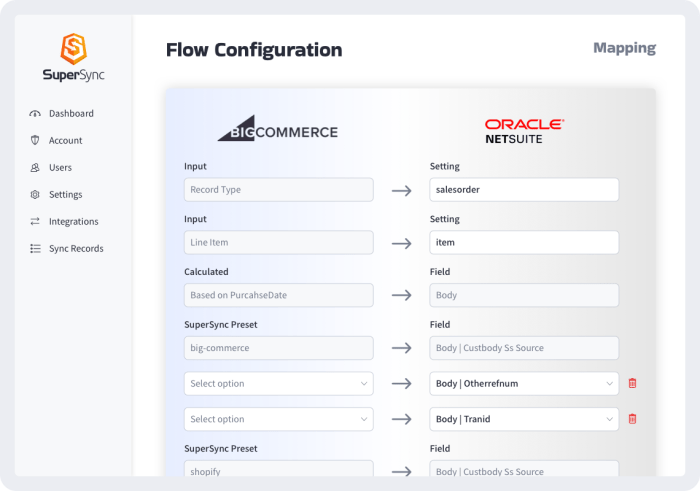
Task: Click the Account shield icon
Action: (x=35, y=141)
